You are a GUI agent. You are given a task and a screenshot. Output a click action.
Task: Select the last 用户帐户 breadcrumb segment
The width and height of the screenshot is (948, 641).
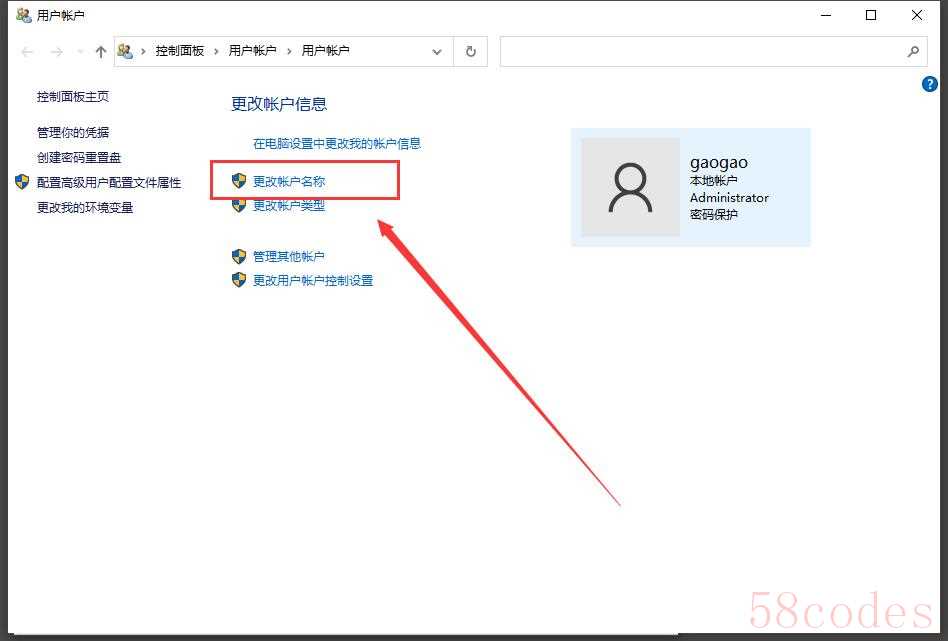pyautogui.click(x=325, y=51)
